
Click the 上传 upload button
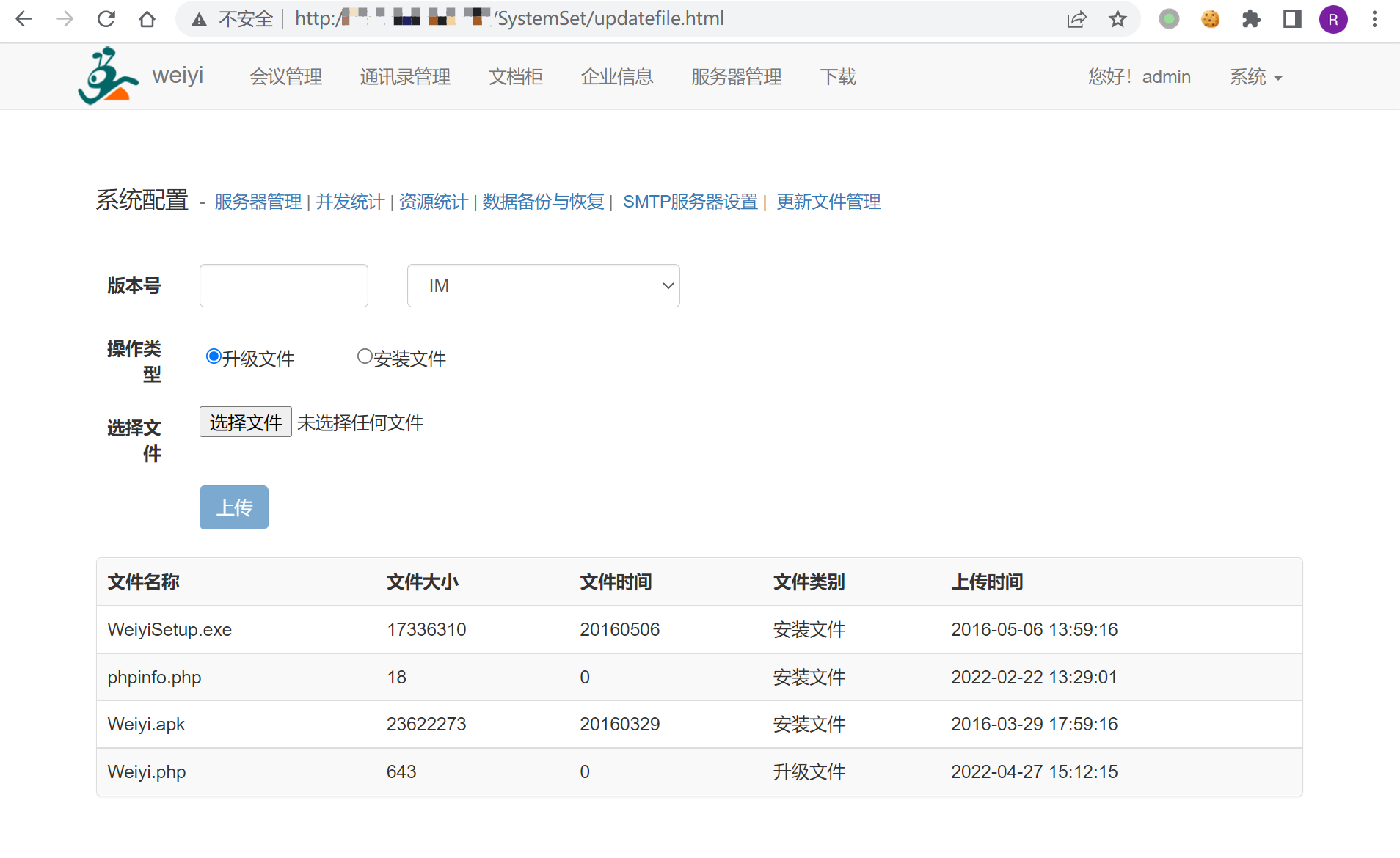[233, 507]
